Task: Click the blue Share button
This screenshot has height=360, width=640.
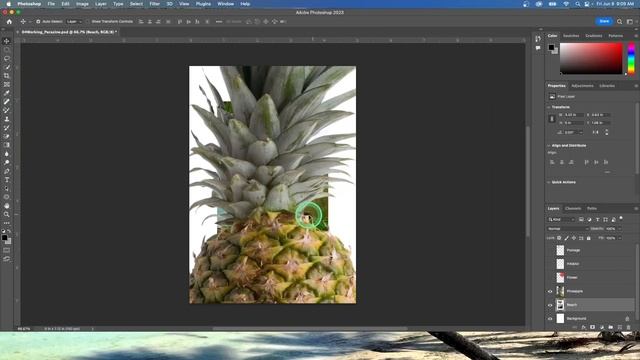Action: tap(604, 21)
